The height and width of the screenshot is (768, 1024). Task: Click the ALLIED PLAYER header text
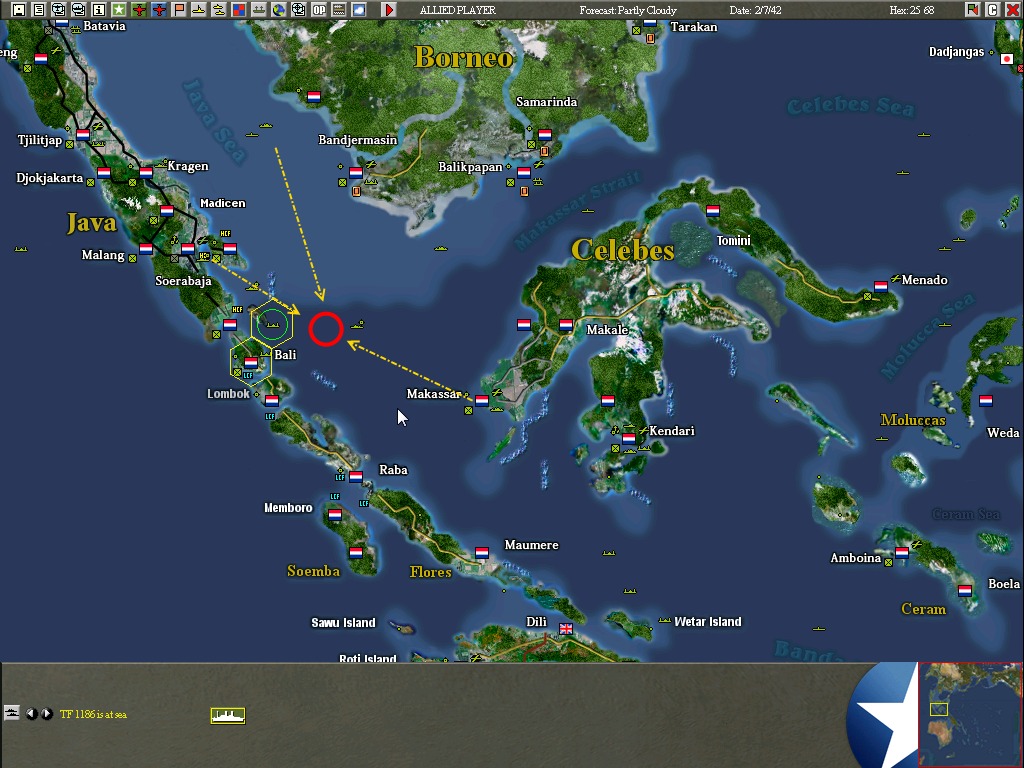458,10
